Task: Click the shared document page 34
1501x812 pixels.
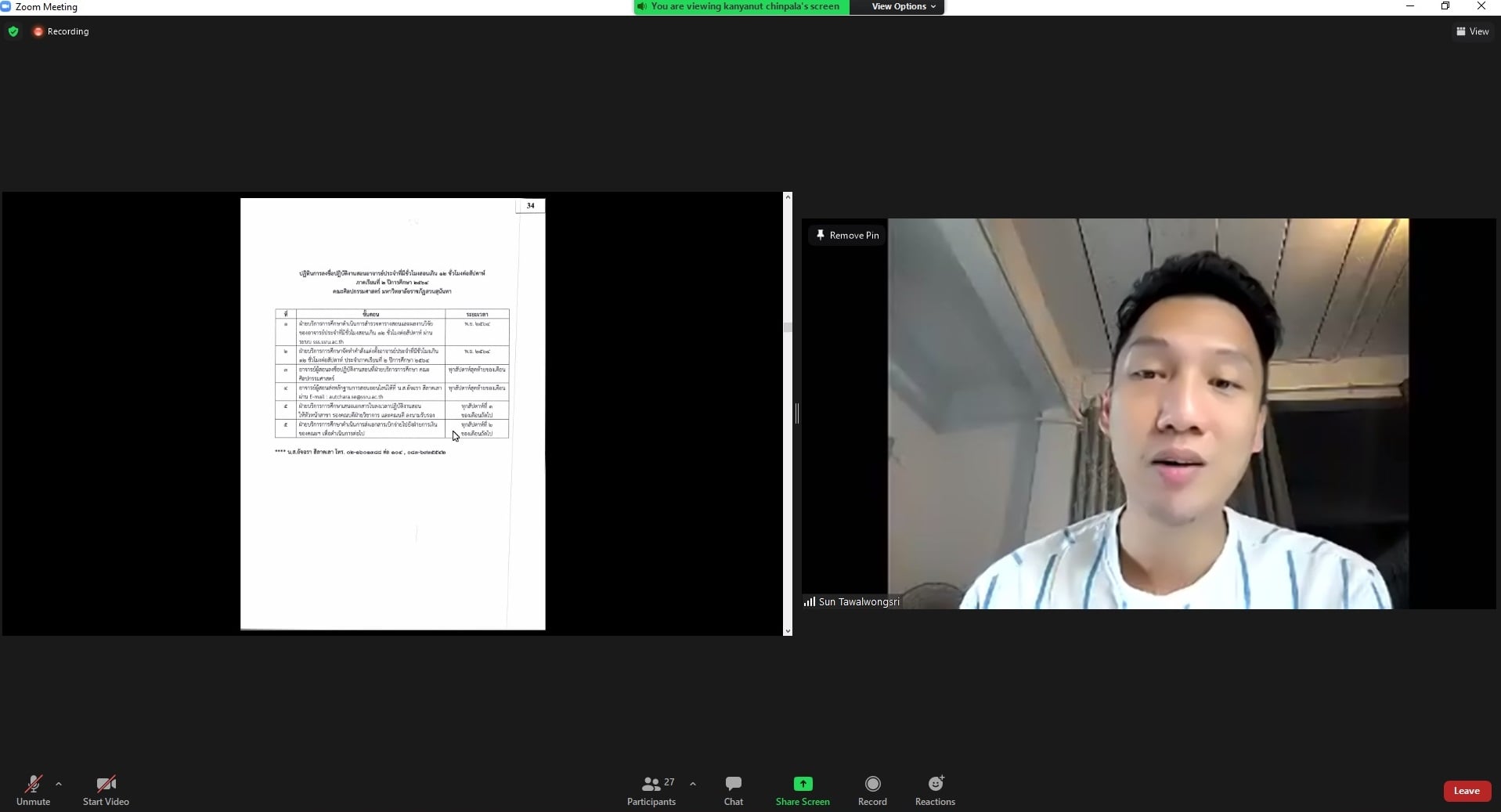Action: [x=392, y=413]
